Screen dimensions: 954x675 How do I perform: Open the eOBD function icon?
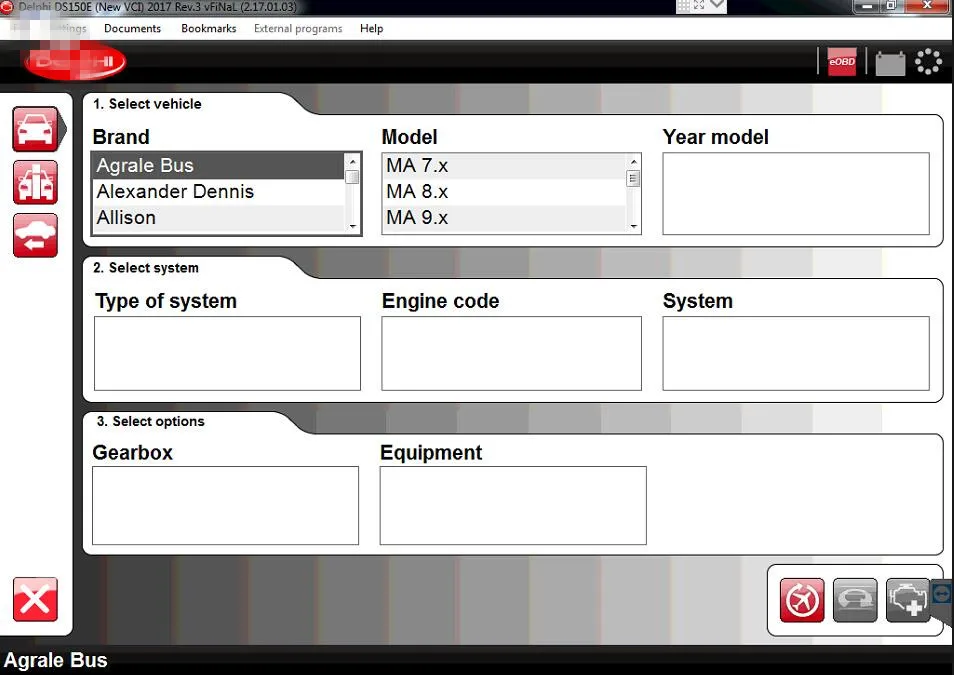(842, 62)
